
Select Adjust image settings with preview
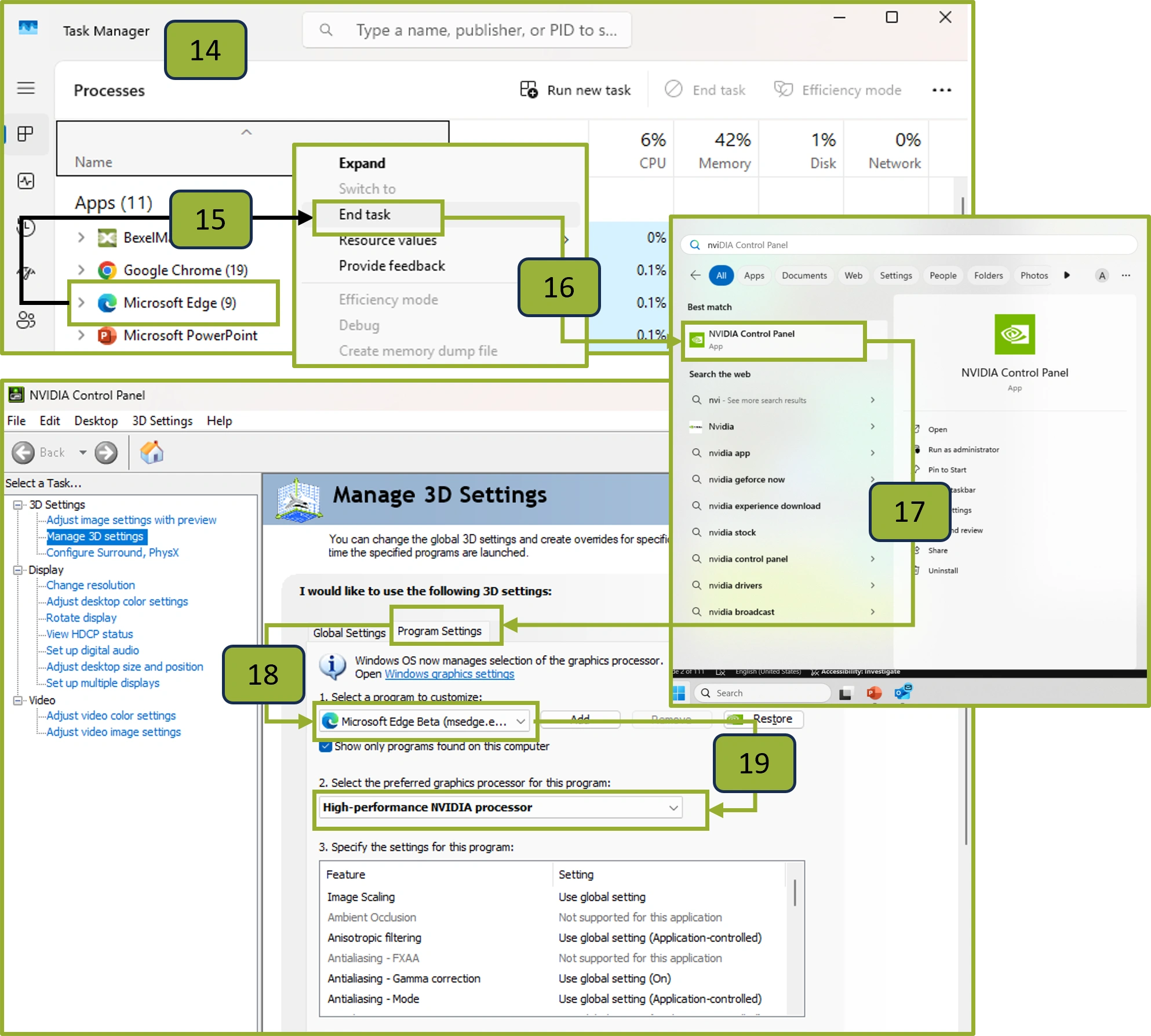132,520
